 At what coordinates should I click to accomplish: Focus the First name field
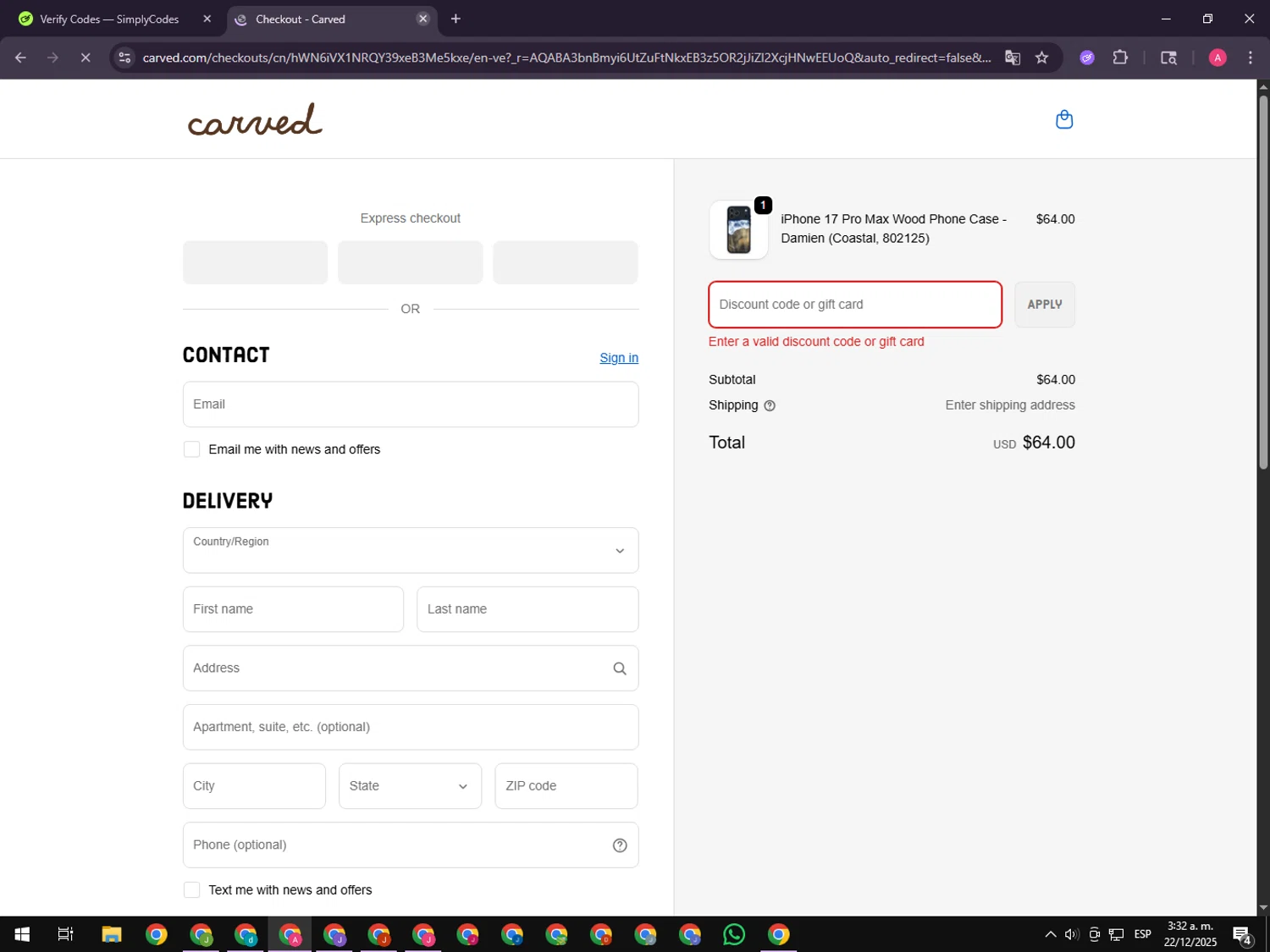(x=293, y=609)
